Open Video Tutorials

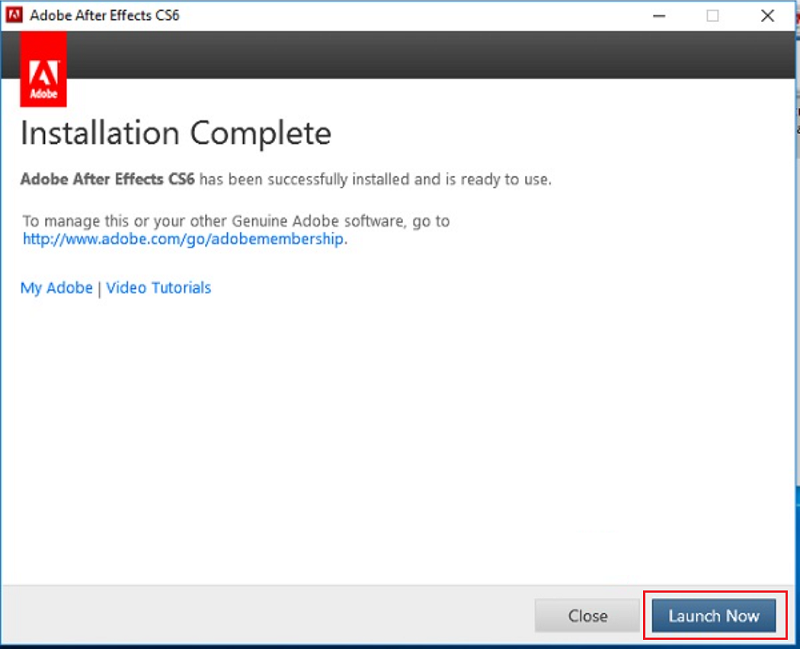coord(158,287)
